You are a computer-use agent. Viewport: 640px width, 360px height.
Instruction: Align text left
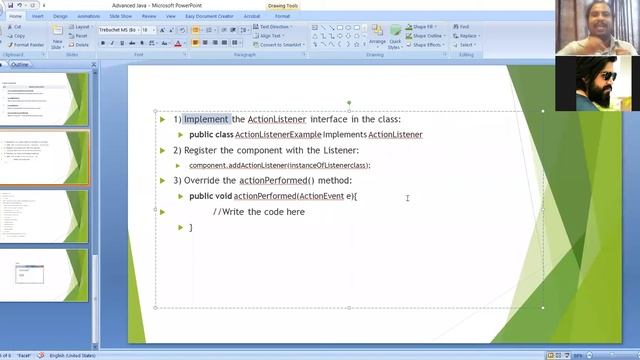pos(196,42)
